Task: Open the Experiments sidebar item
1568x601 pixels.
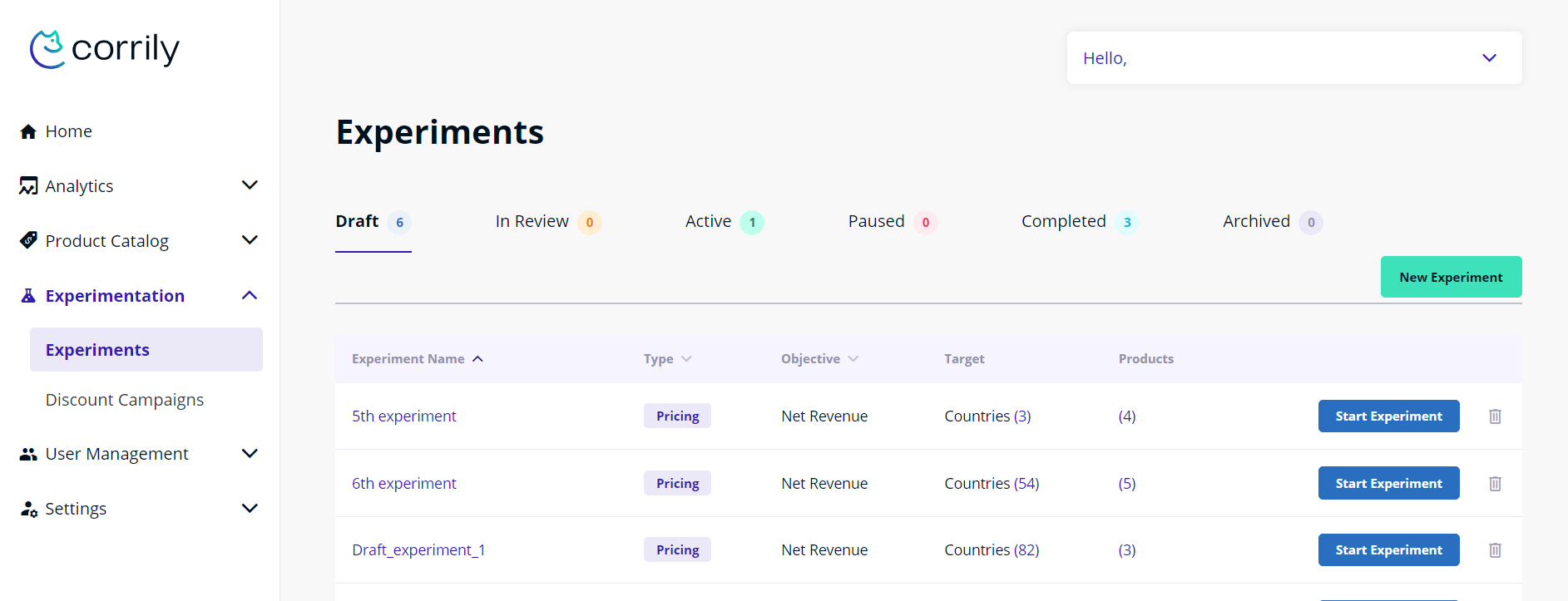Action: 146,350
